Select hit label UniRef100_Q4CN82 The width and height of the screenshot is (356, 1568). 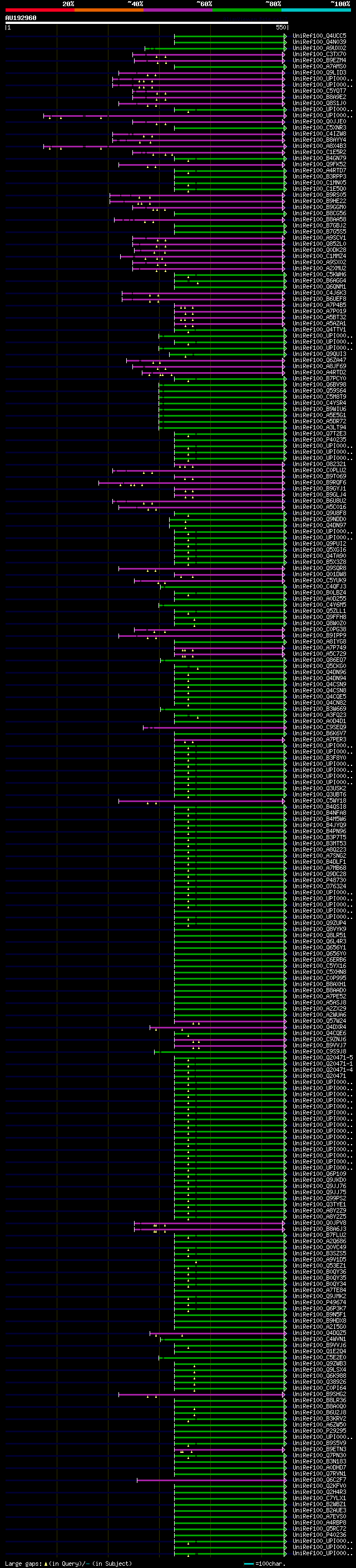tap(319, 703)
